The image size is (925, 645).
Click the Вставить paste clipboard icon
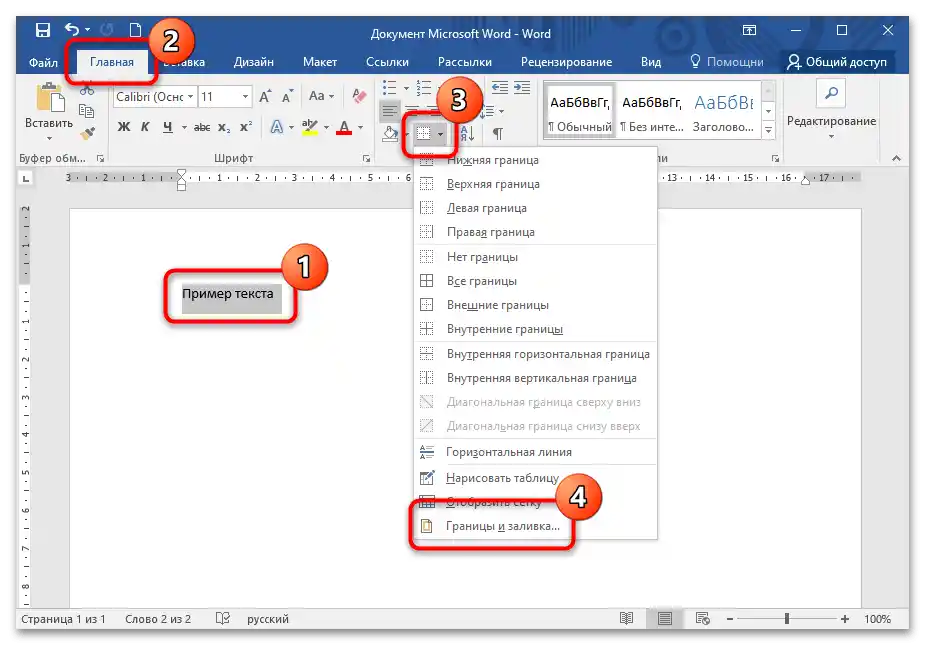[x=50, y=97]
